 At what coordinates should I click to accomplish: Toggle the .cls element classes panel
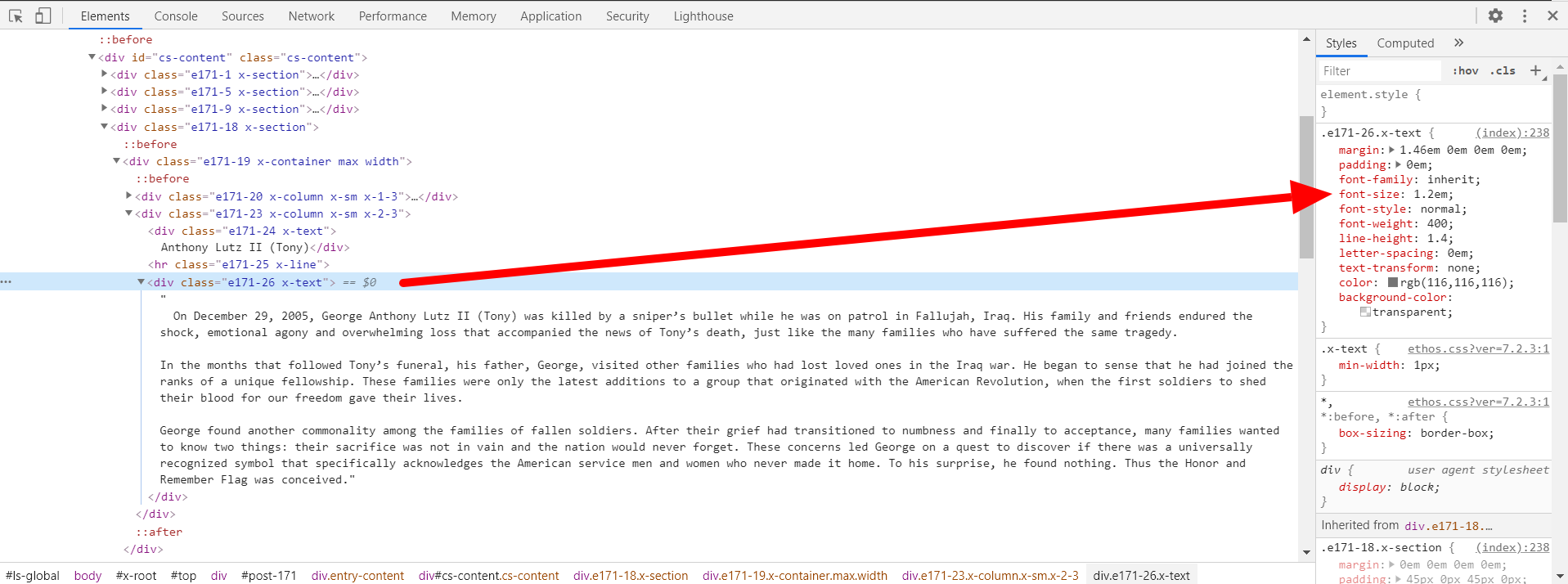[1503, 70]
